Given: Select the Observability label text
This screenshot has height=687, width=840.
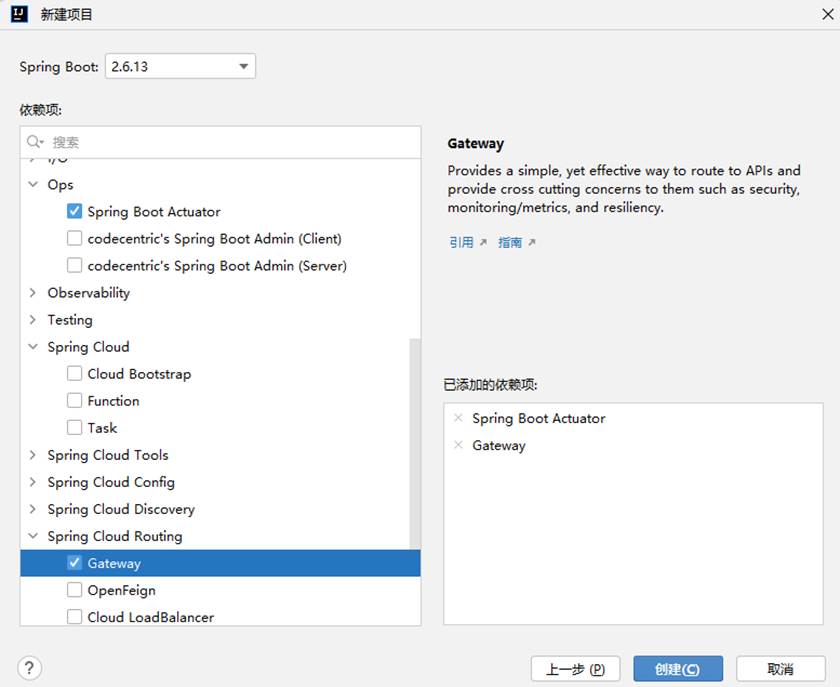Looking at the screenshot, I should (x=88, y=293).
